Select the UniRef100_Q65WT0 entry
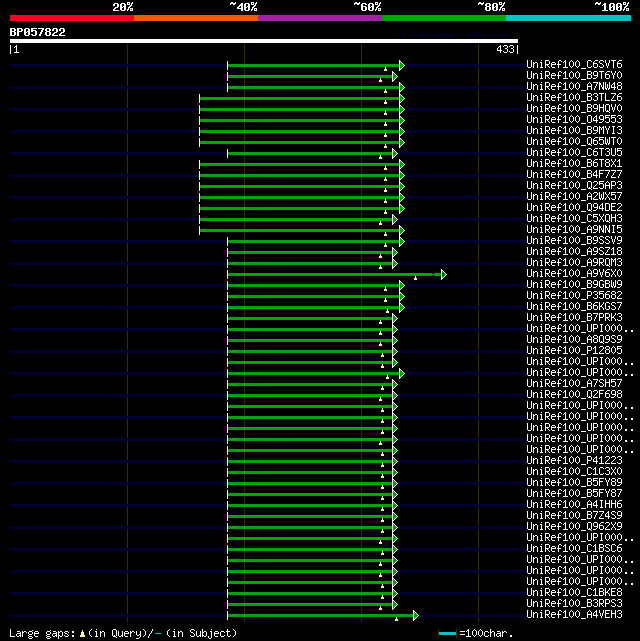Viewport: 640px width, 641px height. click(574, 142)
